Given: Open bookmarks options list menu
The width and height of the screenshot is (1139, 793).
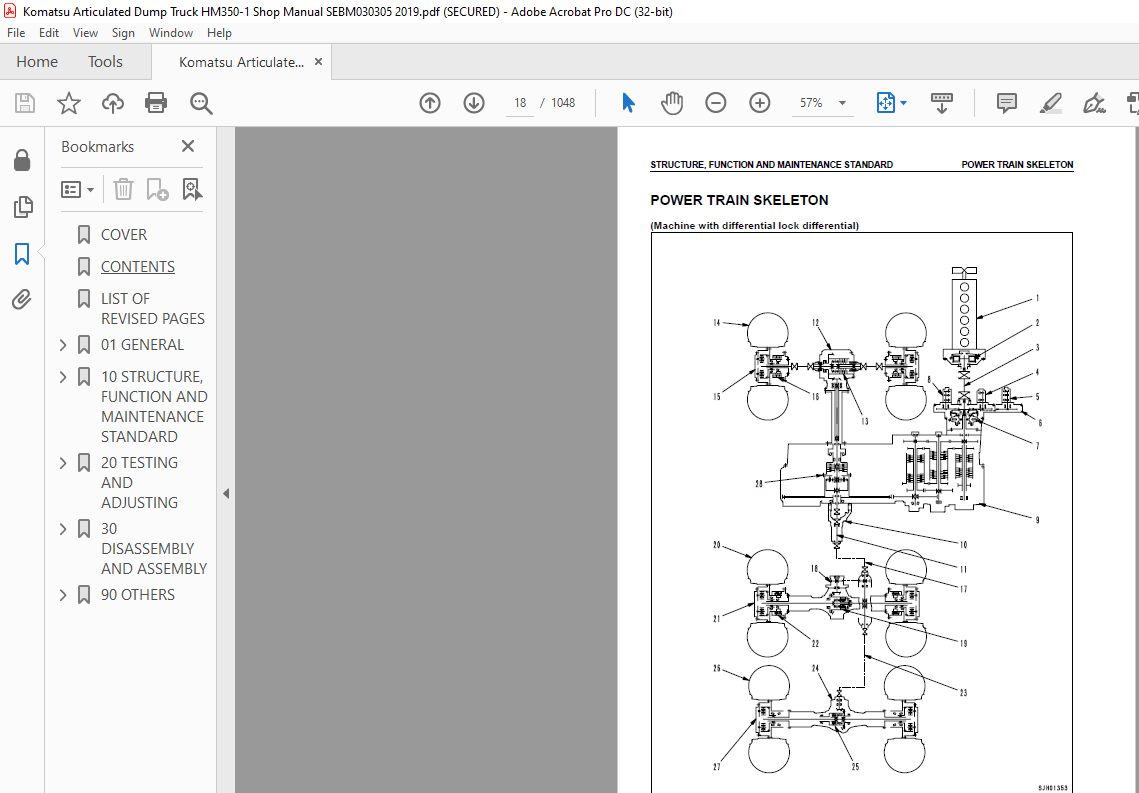Looking at the screenshot, I should [x=78, y=190].
